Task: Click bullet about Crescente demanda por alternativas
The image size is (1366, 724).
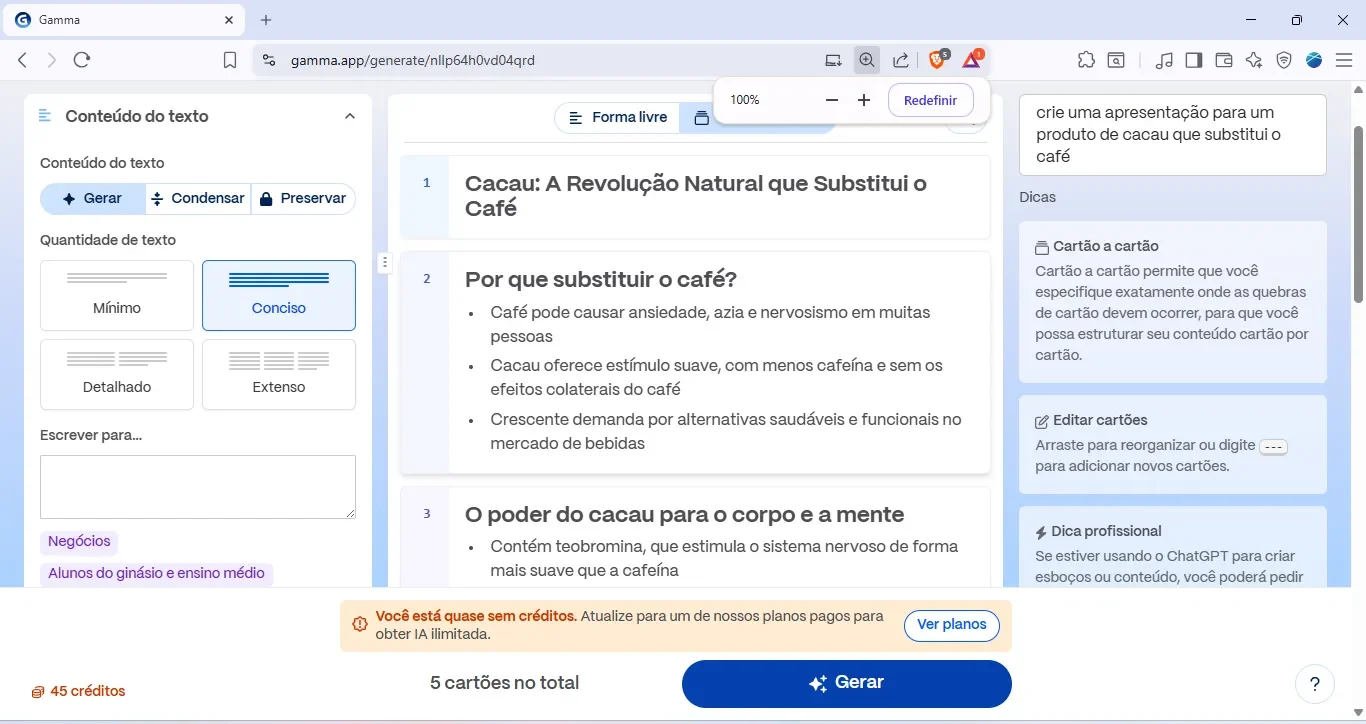Action: [x=726, y=431]
